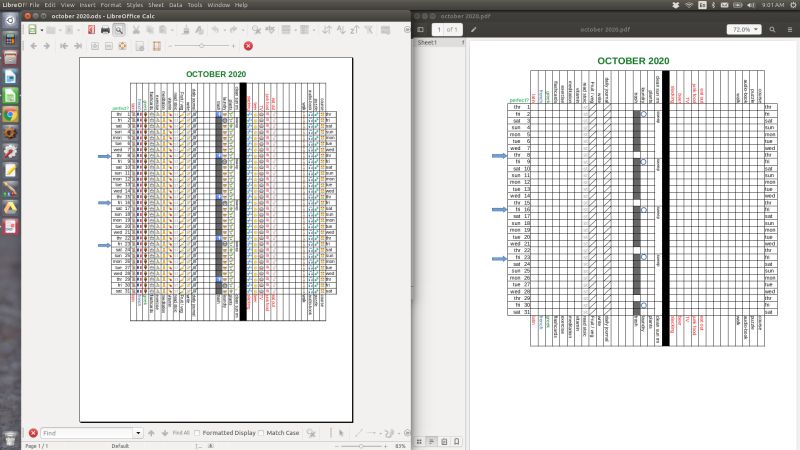Click the Print icon in Calc toolbar

pos(105,30)
